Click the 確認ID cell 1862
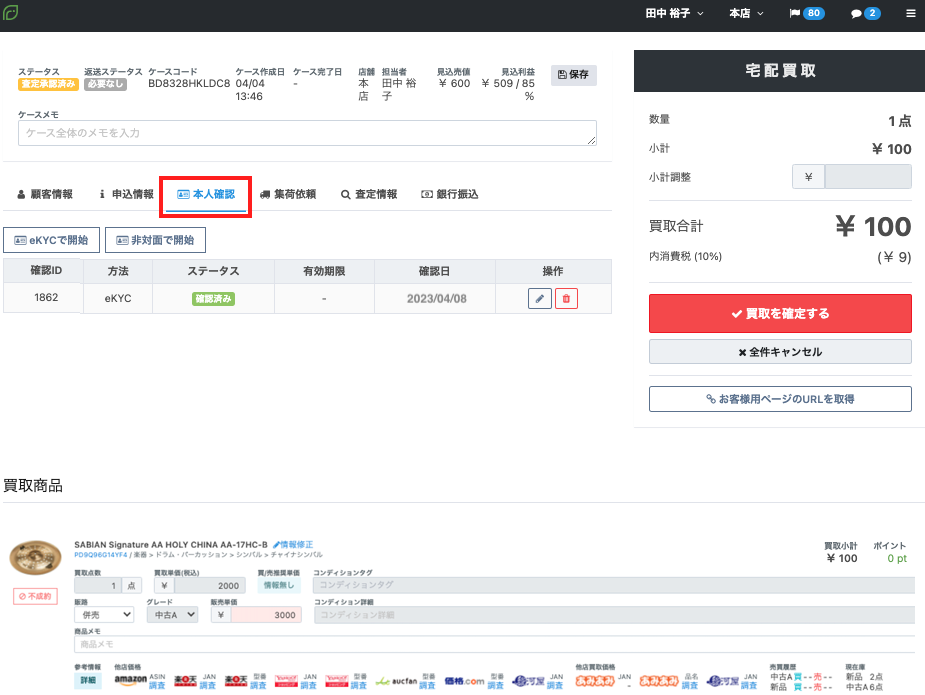 coord(46,297)
